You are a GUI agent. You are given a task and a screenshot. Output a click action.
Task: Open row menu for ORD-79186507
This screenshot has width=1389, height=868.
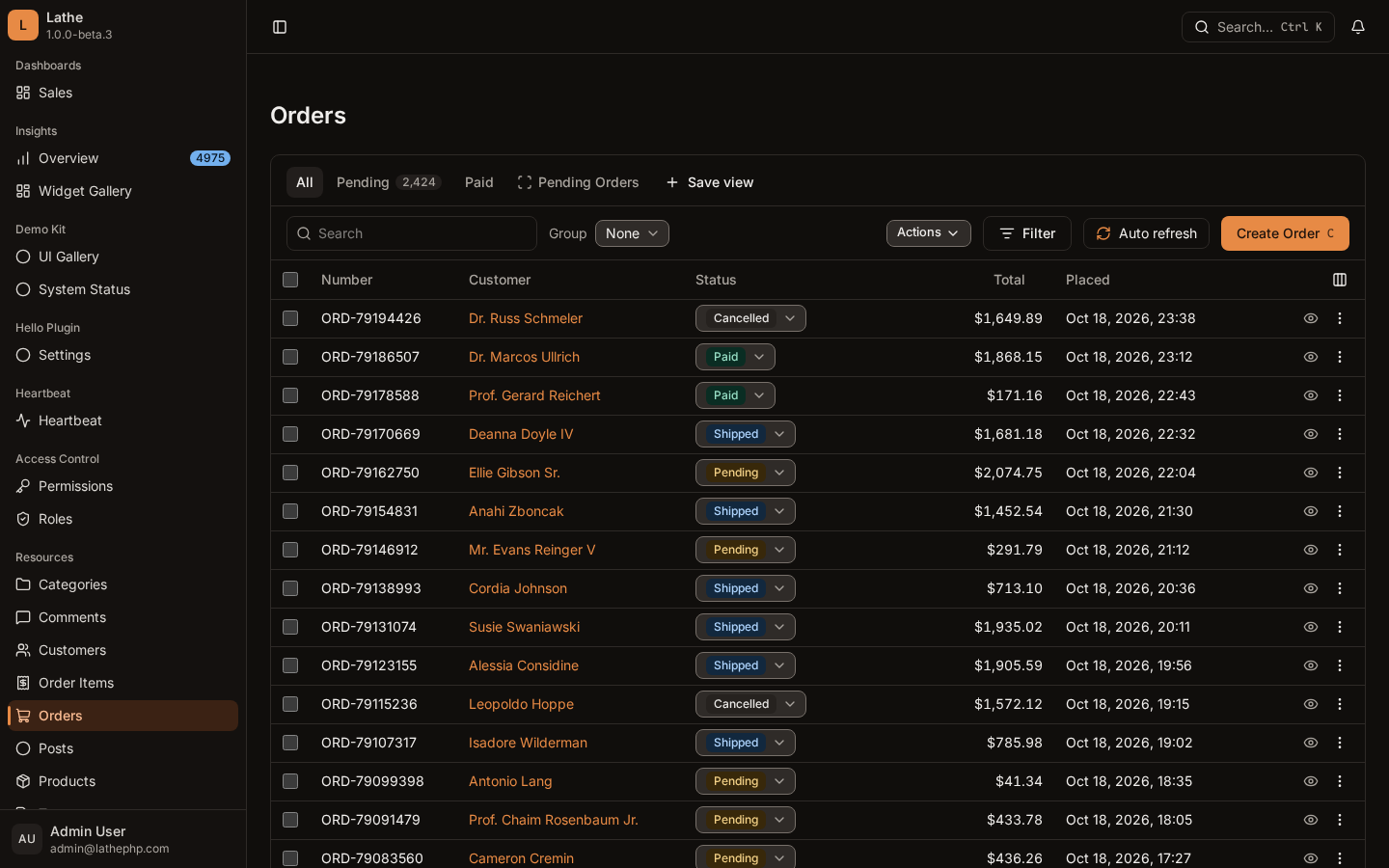pos(1340,357)
